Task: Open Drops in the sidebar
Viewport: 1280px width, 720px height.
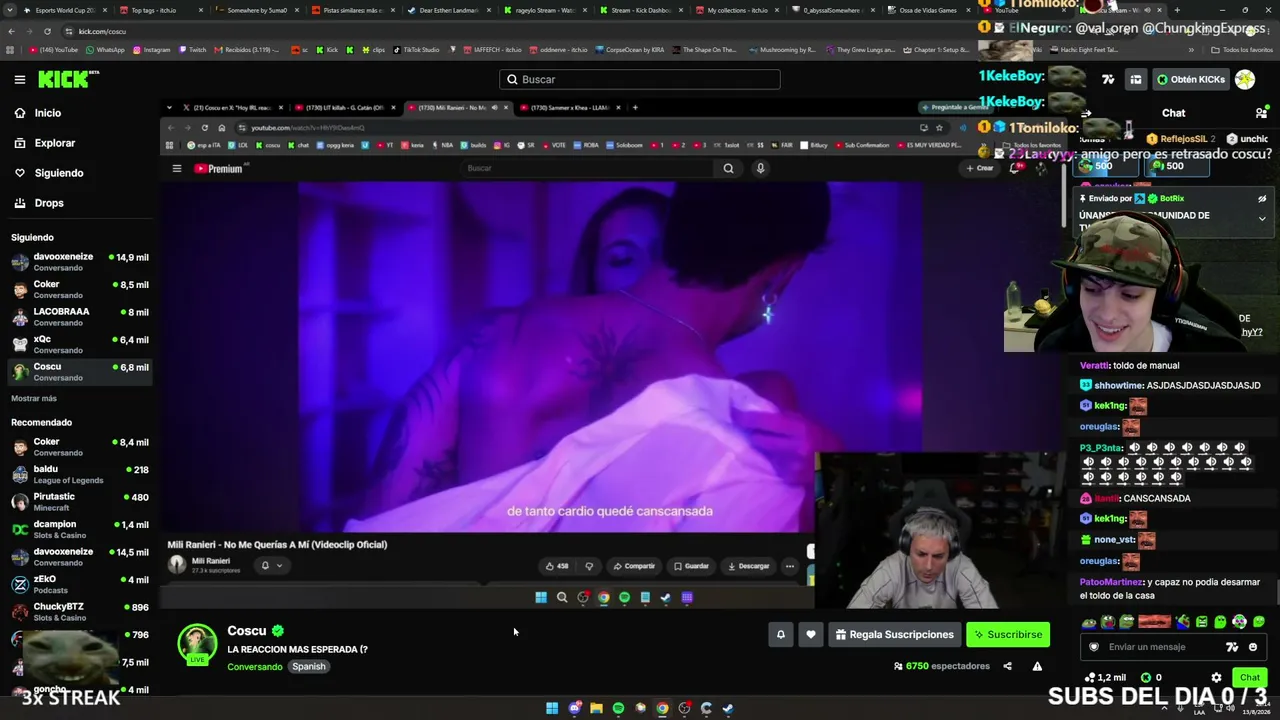Action: pos(49,203)
